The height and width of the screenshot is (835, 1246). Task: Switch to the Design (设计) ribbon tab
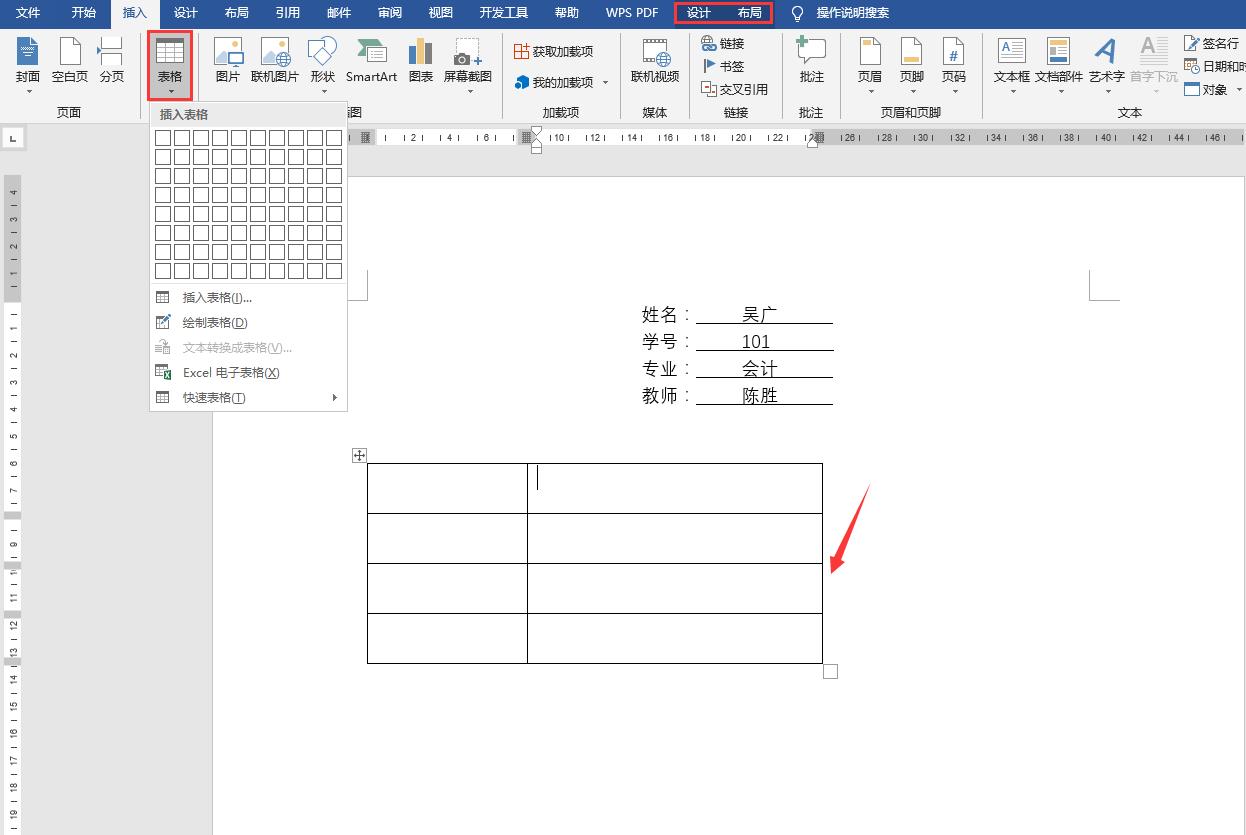(x=185, y=13)
